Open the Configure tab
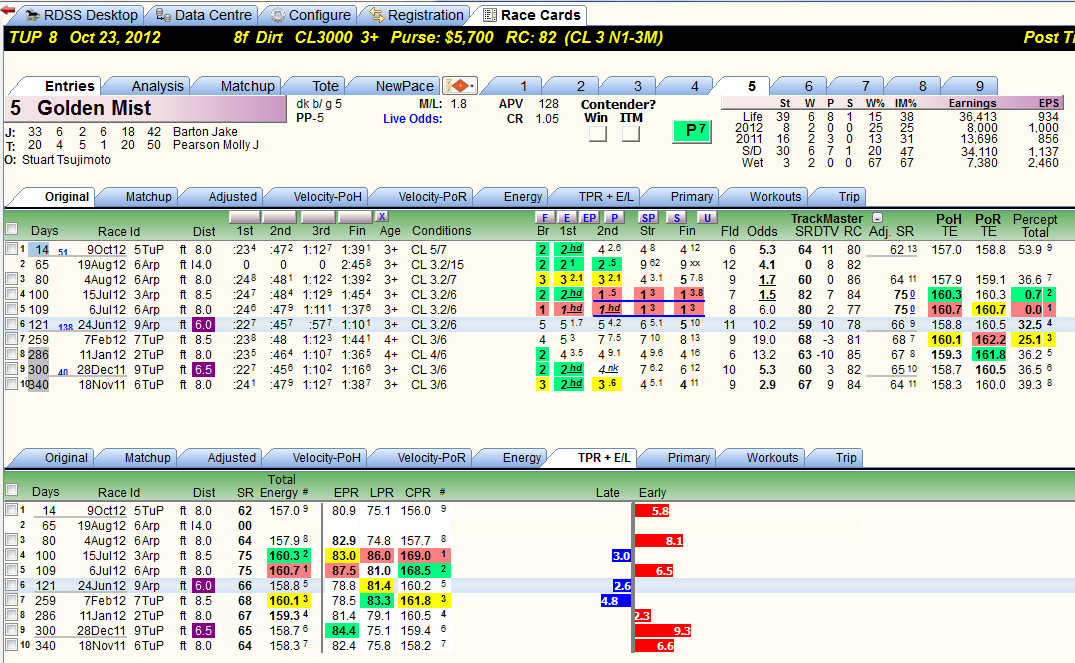The image size is (1075, 663). (311, 15)
